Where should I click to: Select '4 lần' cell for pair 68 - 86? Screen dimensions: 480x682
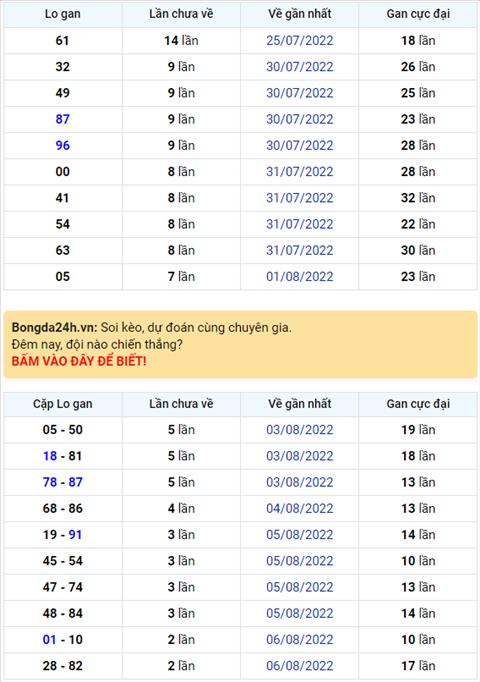(181, 508)
